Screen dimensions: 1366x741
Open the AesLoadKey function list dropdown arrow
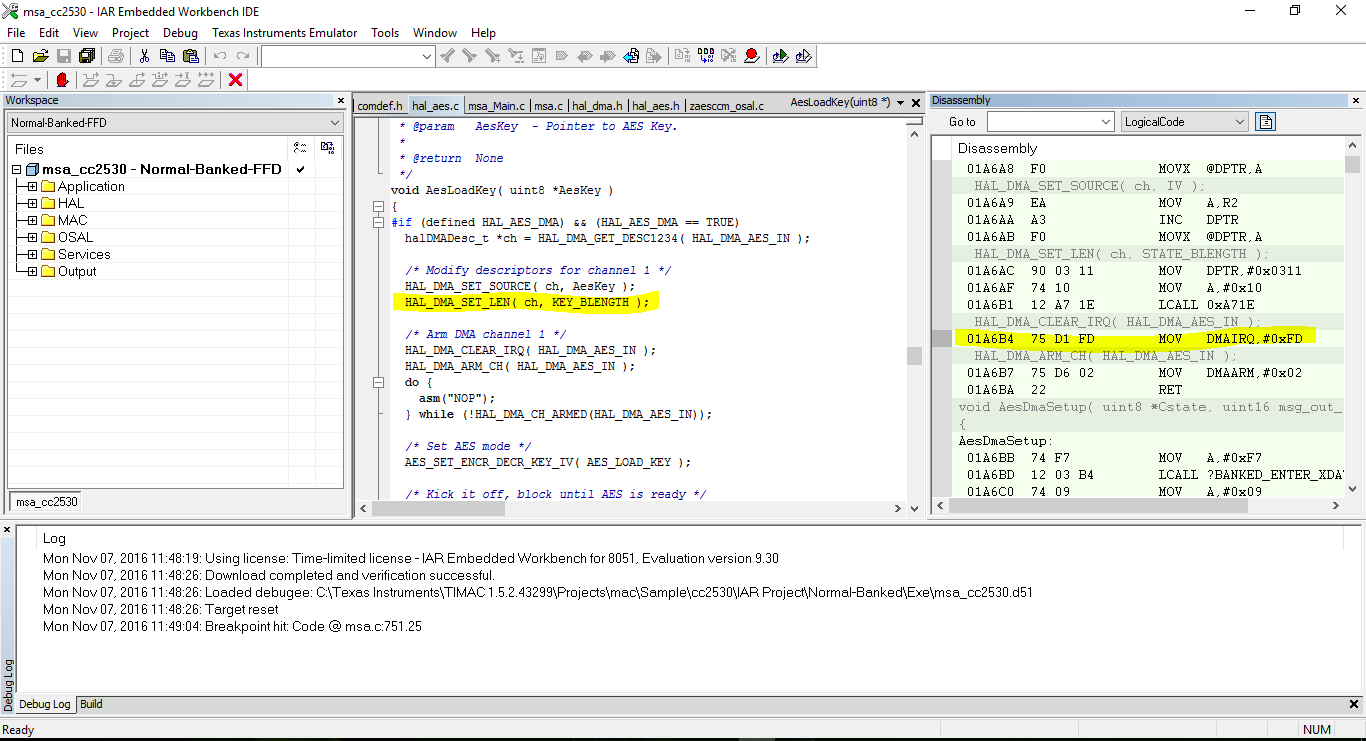click(x=901, y=103)
